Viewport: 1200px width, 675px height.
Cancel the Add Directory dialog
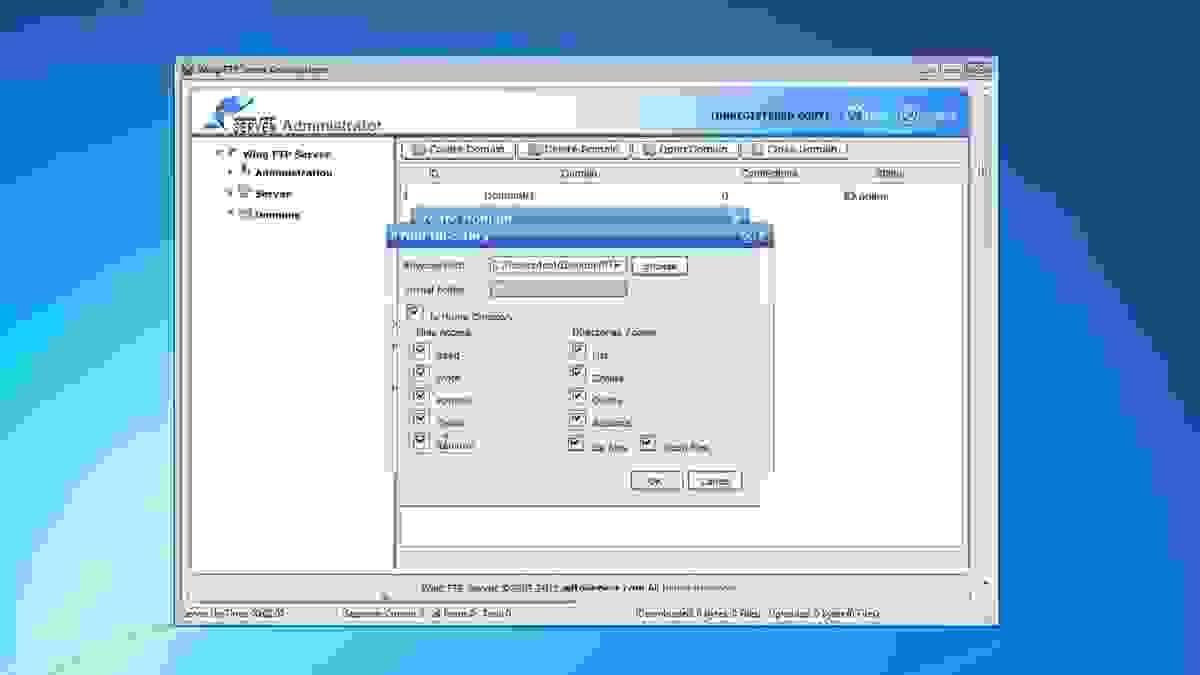click(x=714, y=480)
